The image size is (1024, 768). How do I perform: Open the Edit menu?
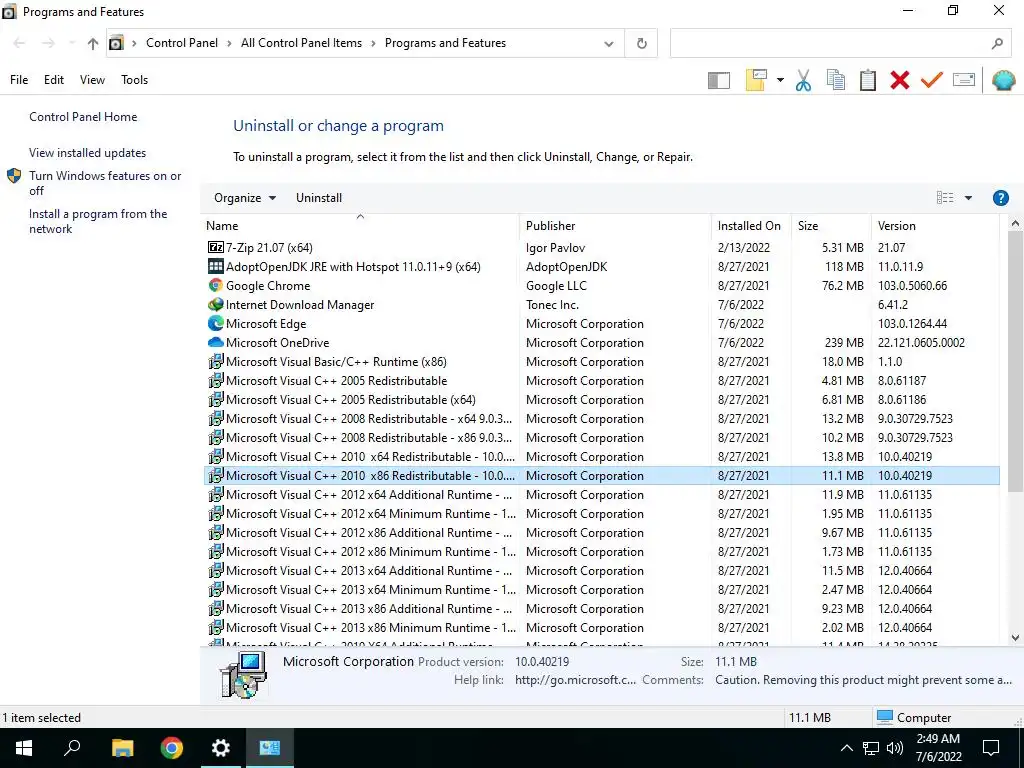pos(54,80)
